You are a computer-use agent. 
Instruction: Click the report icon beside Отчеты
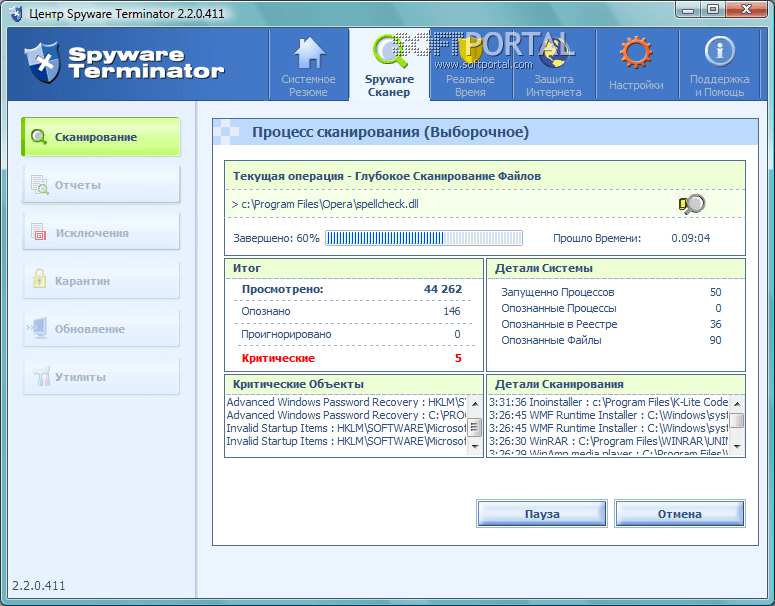[40, 184]
